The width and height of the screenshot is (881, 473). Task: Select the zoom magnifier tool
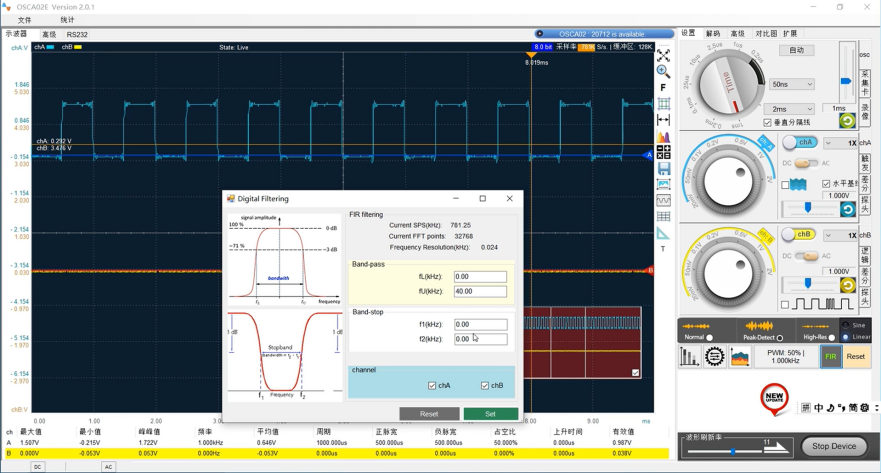pyautogui.click(x=663, y=72)
